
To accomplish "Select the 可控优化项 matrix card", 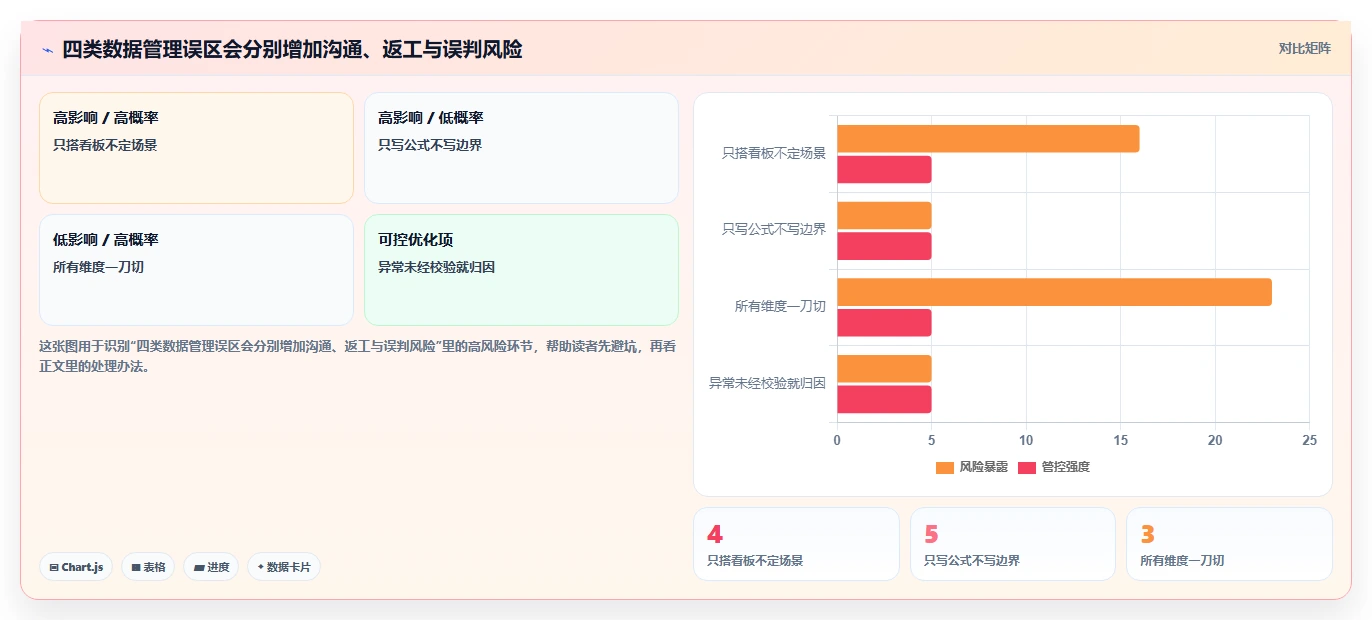I will click(x=521, y=270).
